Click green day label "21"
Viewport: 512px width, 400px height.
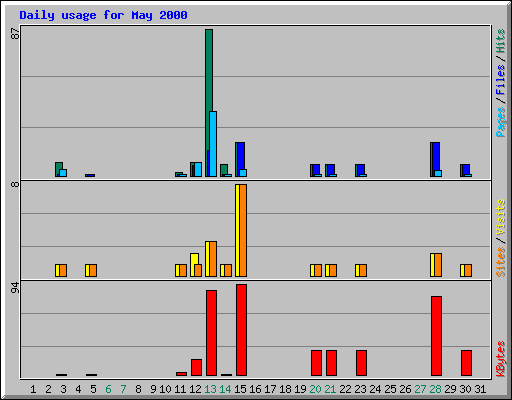click(330, 389)
